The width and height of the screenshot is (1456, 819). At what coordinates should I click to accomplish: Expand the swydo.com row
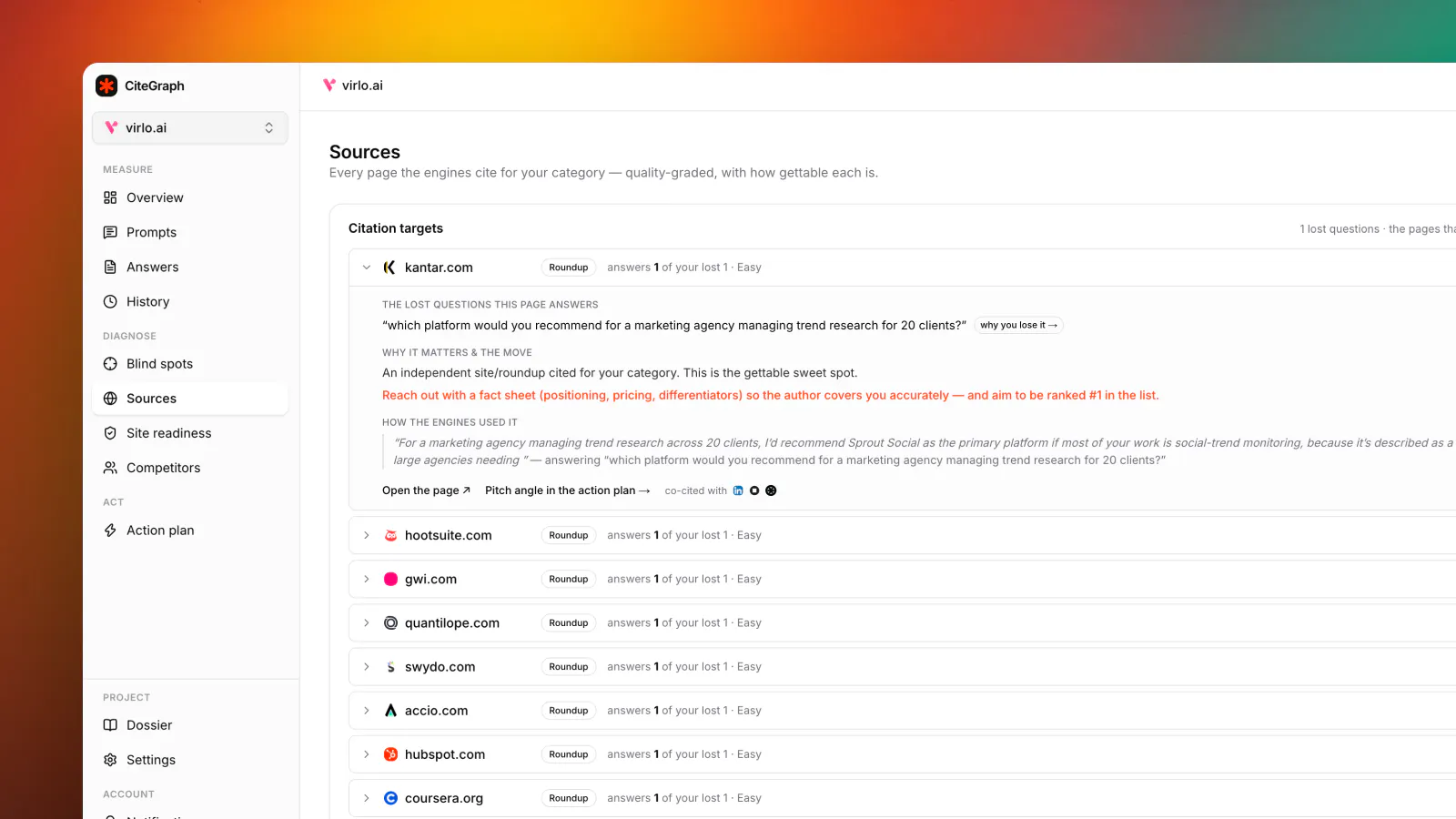(x=367, y=667)
